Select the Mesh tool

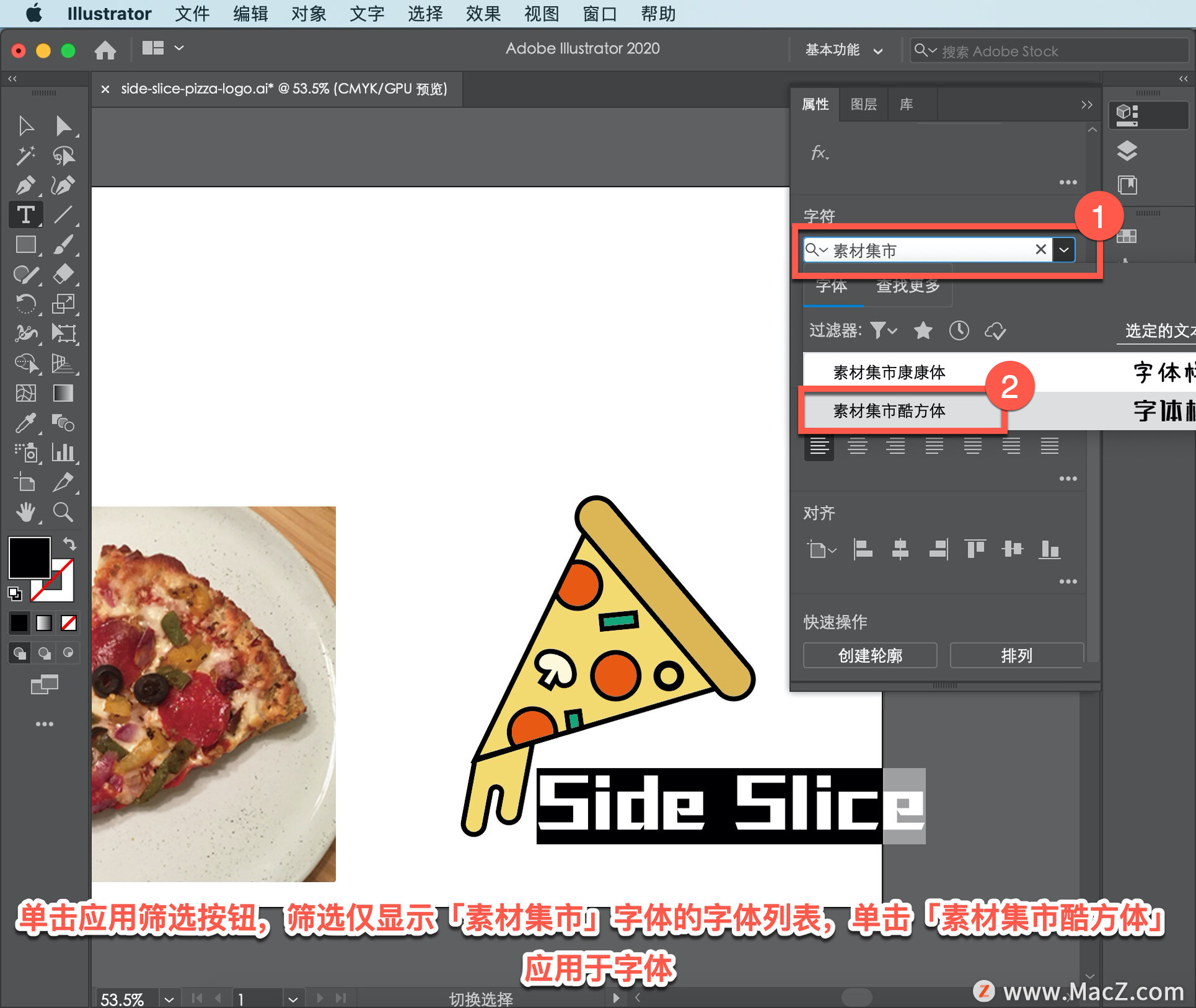tap(26, 393)
